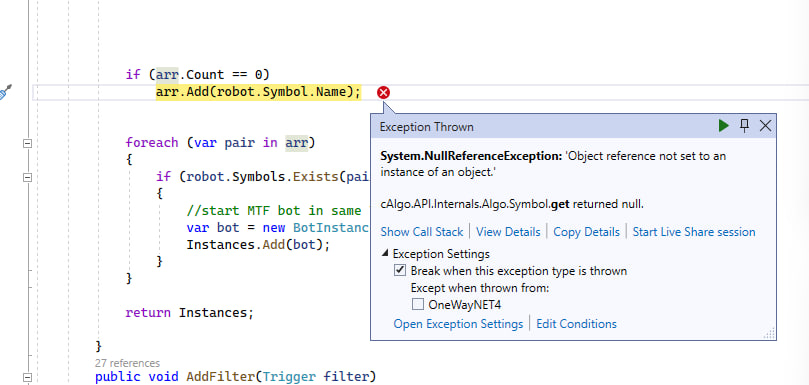Click Copy Details link

[x=586, y=232]
